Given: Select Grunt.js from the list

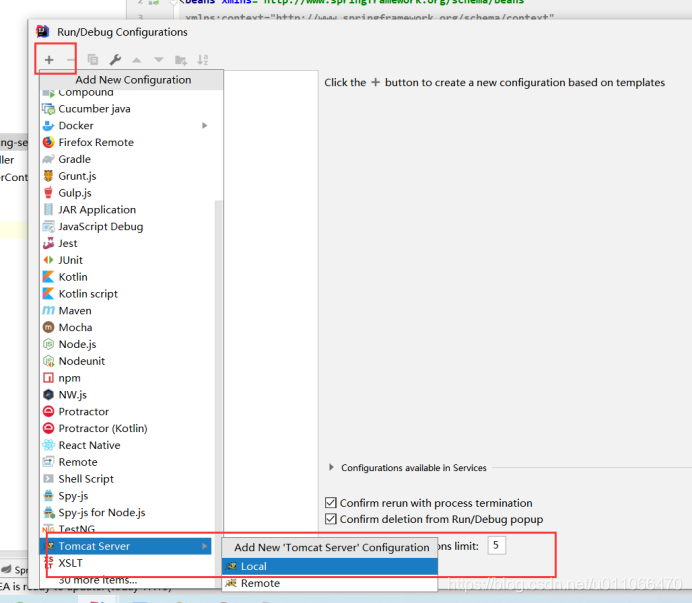Looking at the screenshot, I should coord(127,176).
